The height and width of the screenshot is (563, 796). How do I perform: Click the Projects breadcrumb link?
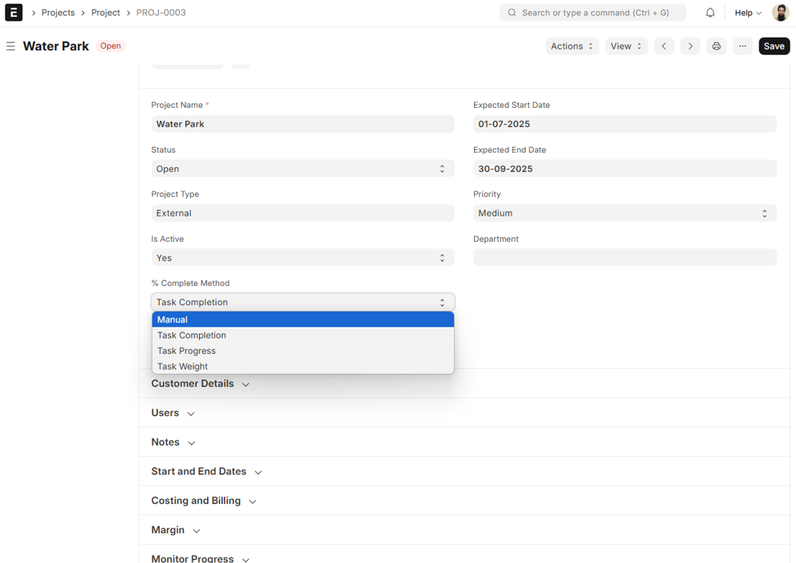[x=58, y=13]
